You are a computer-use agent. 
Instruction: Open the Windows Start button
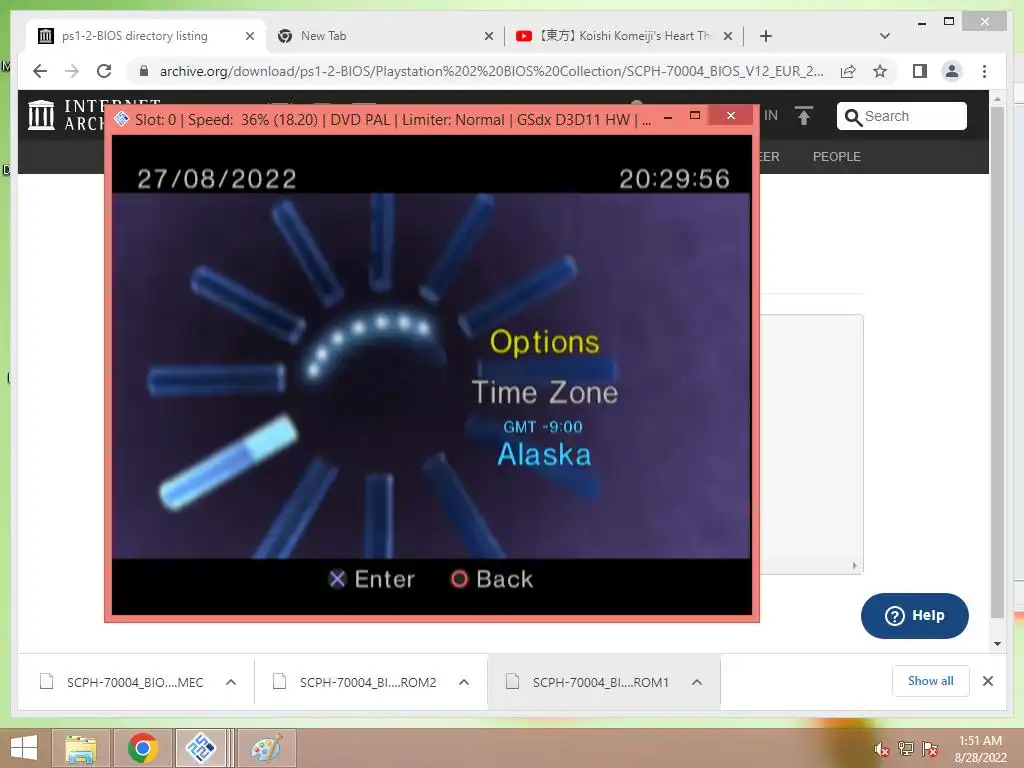(24, 748)
